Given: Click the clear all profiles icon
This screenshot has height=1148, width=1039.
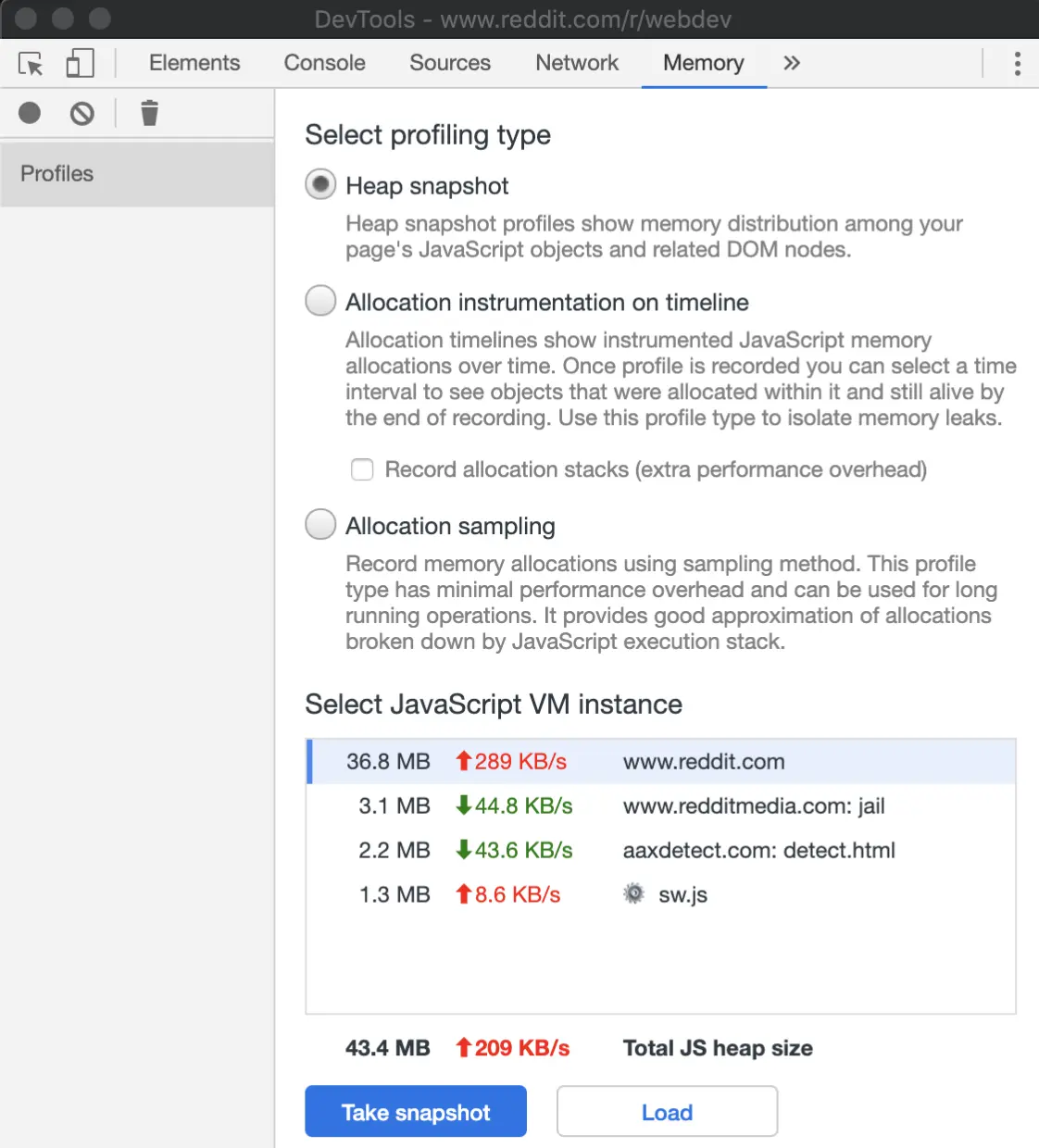Looking at the screenshot, I should [x=82, y=113].
